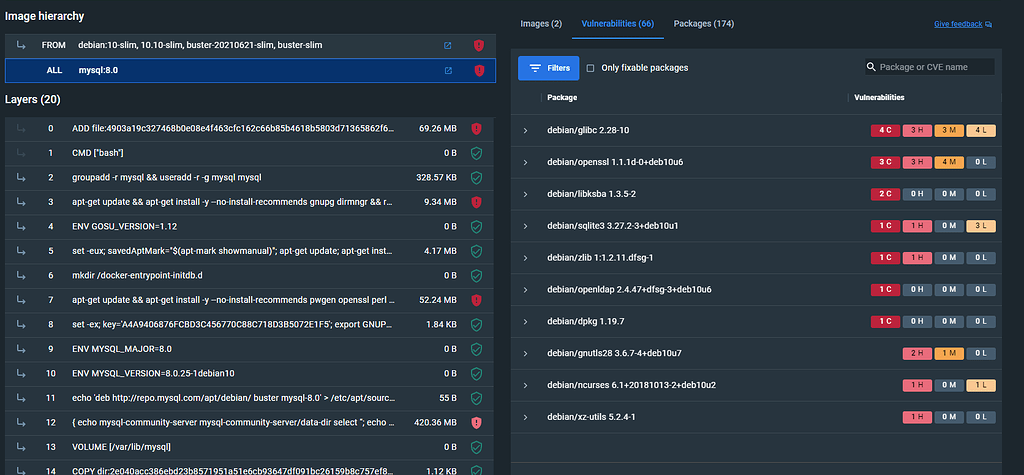
Task: Switch to Packages (174) tab
Action: pos(704,23)
